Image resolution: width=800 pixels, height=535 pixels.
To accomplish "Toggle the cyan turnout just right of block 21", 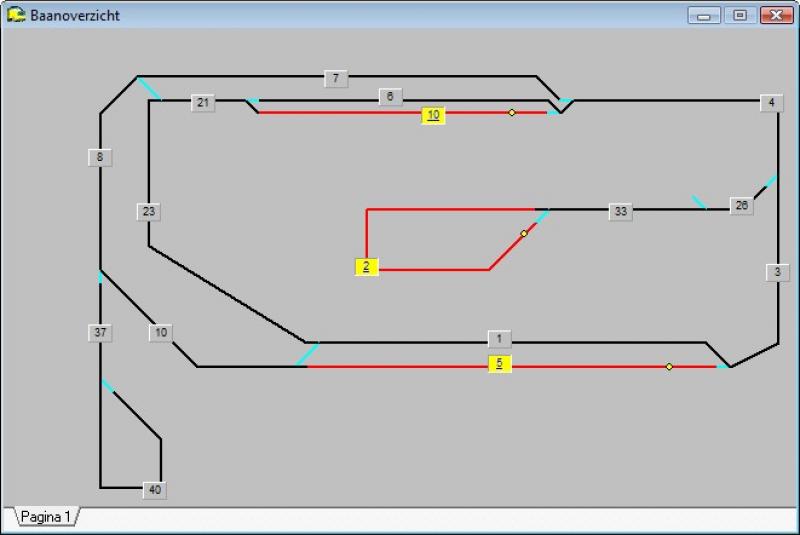I will point(253,101).
